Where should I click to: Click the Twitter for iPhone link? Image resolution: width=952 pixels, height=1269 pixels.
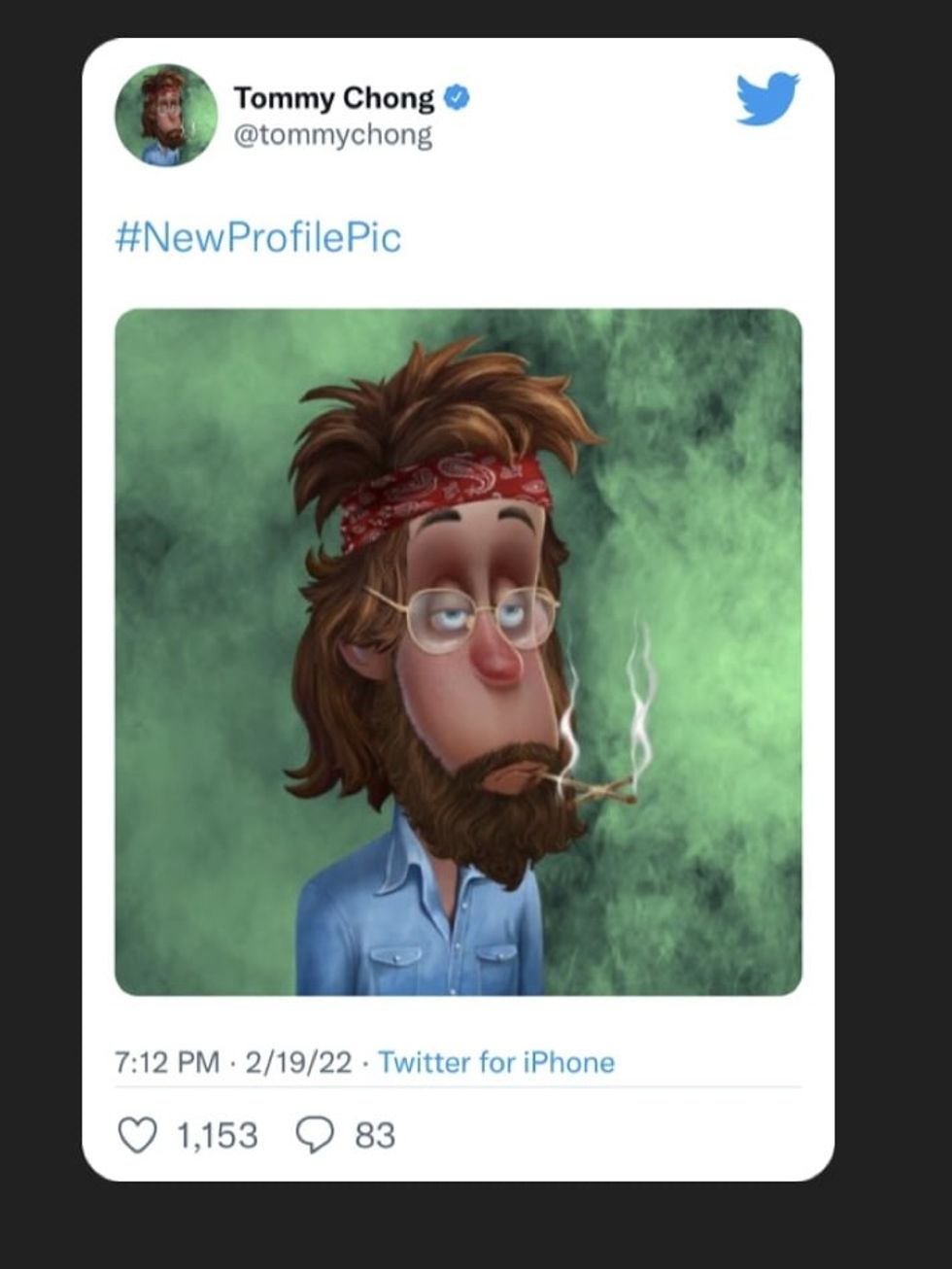point(495,1062)
